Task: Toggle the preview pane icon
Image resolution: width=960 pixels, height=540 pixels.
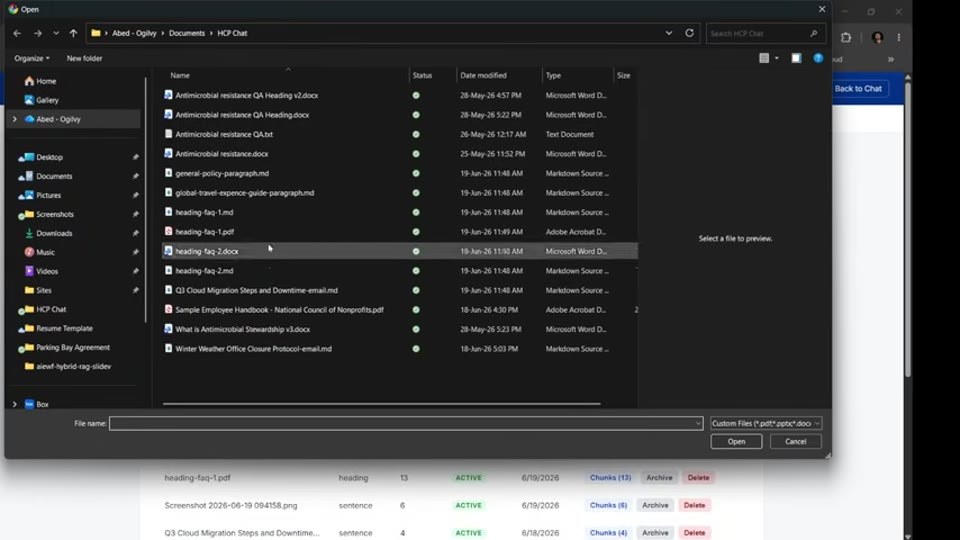Action: (796, 58)
